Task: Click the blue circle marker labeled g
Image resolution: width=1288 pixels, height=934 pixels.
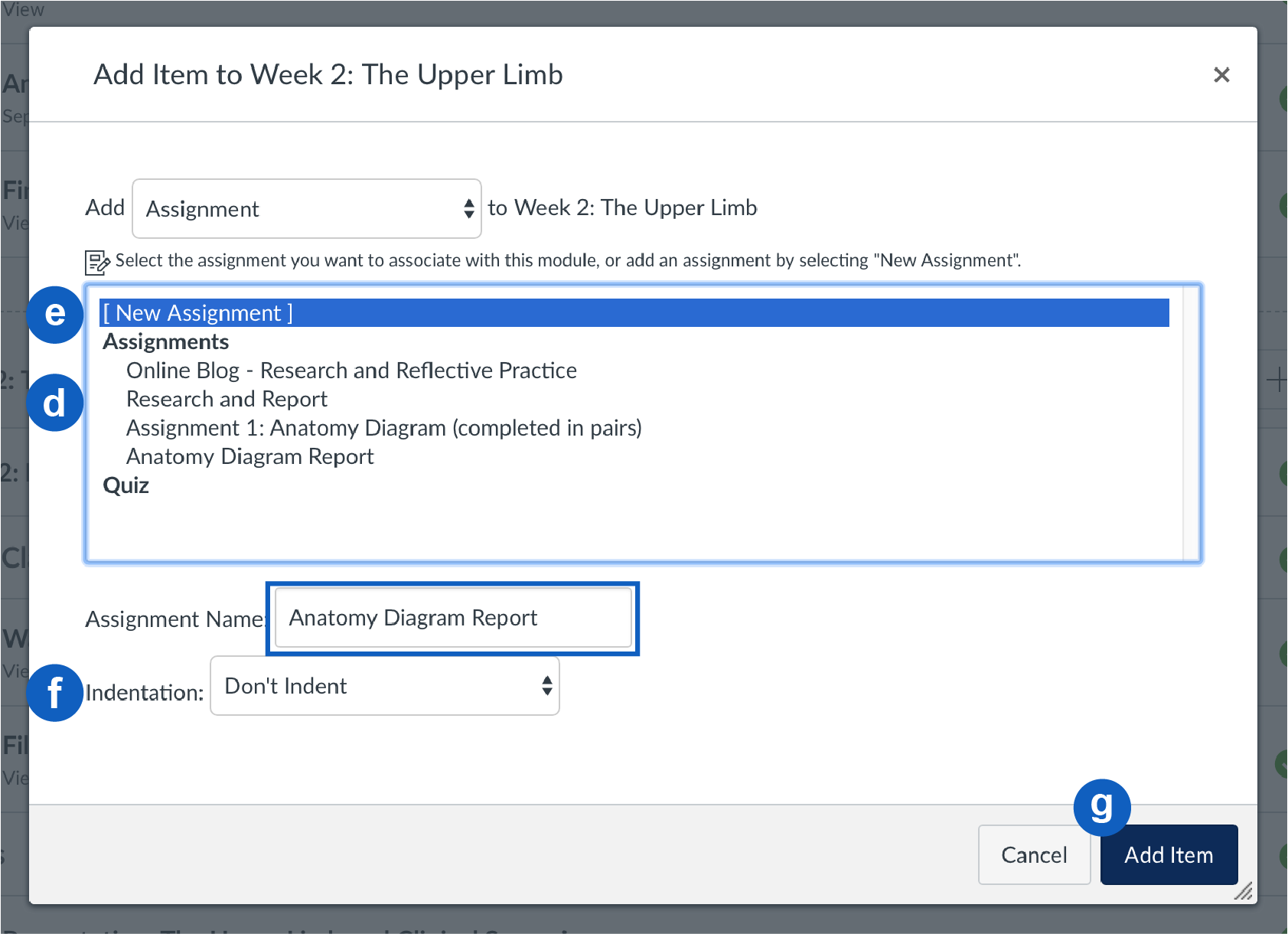Action: pos(1101,807)
